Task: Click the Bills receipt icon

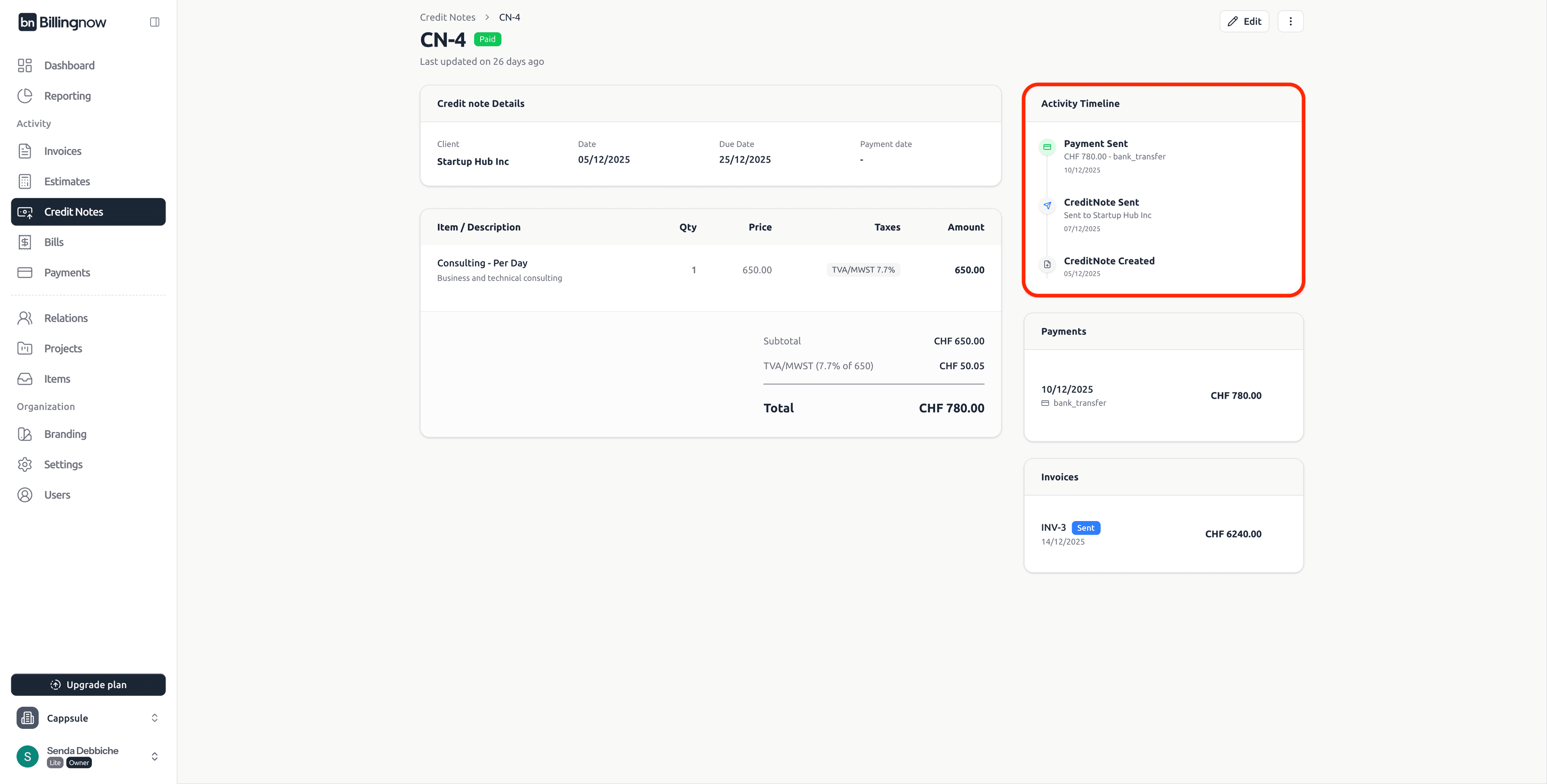Action: pos(25,242)
